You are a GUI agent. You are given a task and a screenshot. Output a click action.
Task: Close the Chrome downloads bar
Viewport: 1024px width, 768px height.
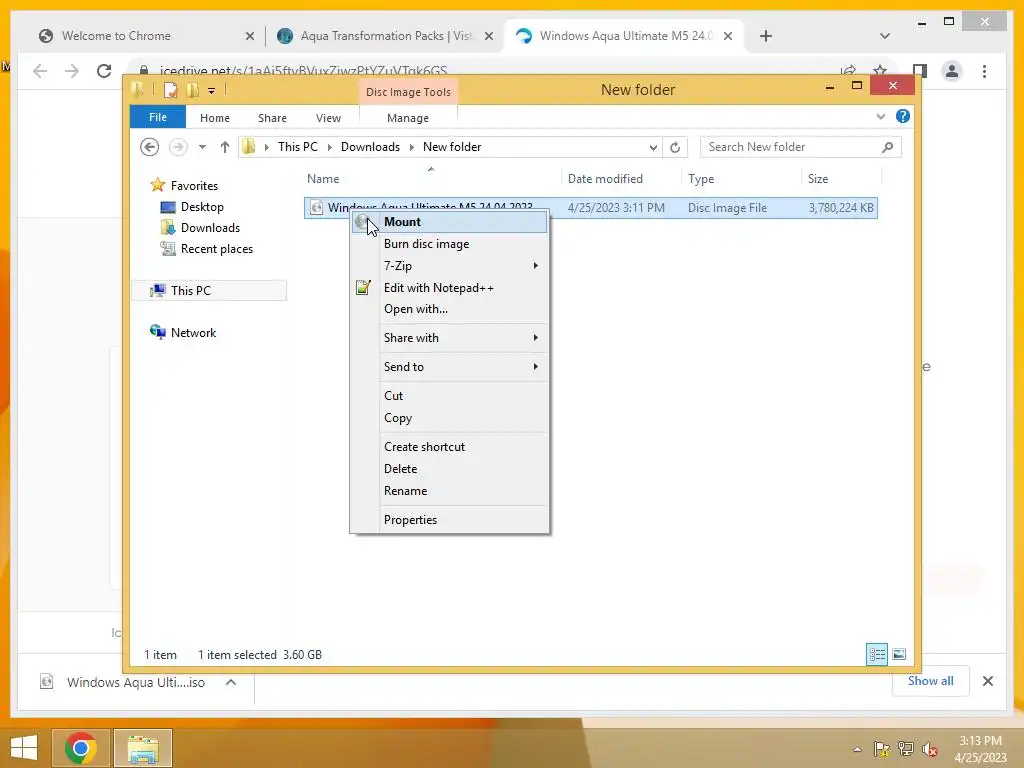[988, 681]
